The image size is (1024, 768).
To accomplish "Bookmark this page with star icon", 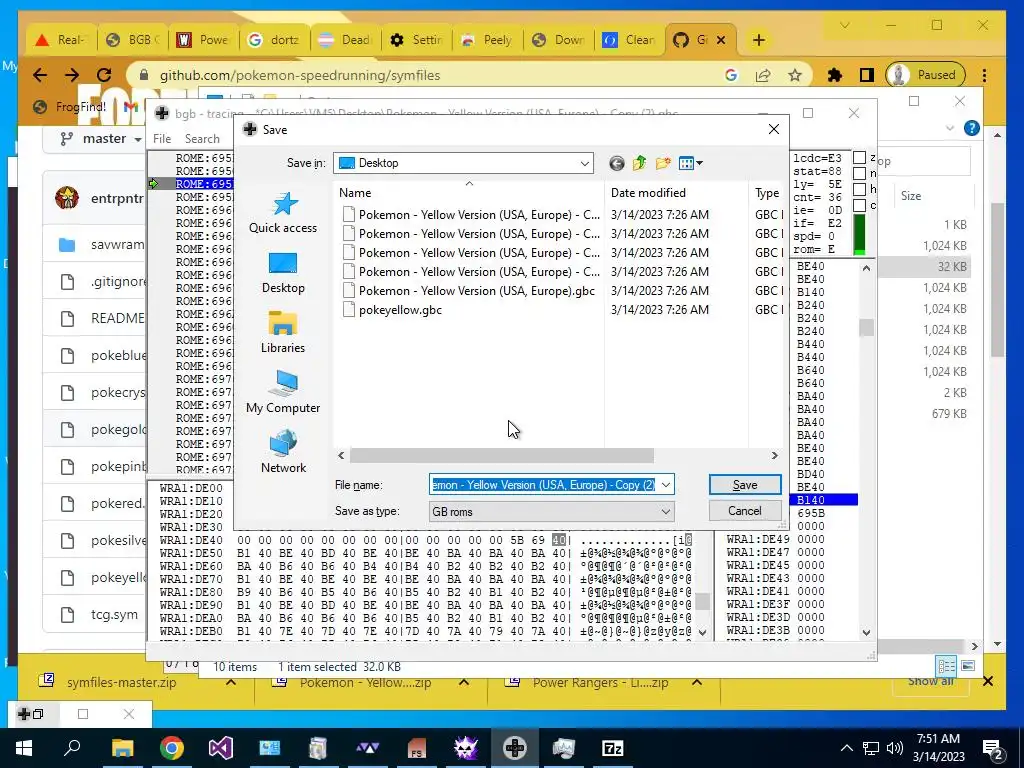I will (x=795, y=75).
